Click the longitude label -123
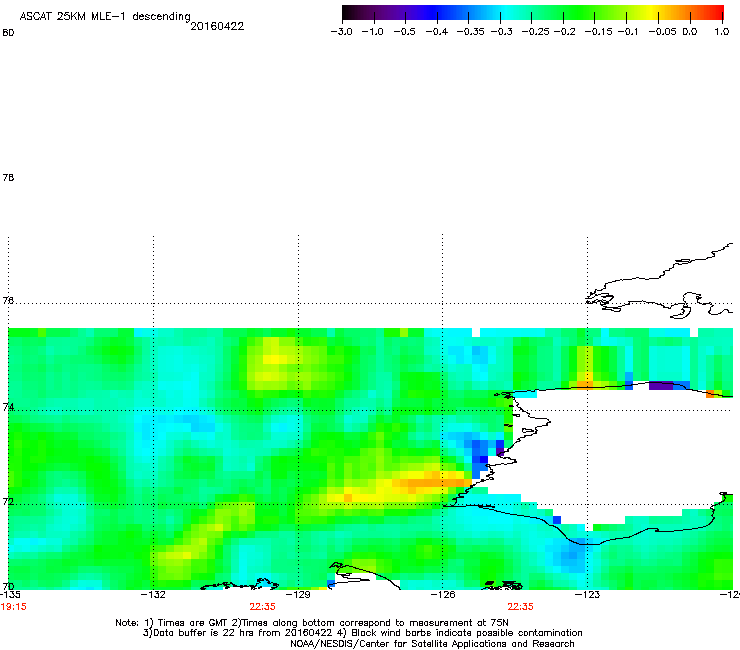740x650 pixels. tap(587, 594)
